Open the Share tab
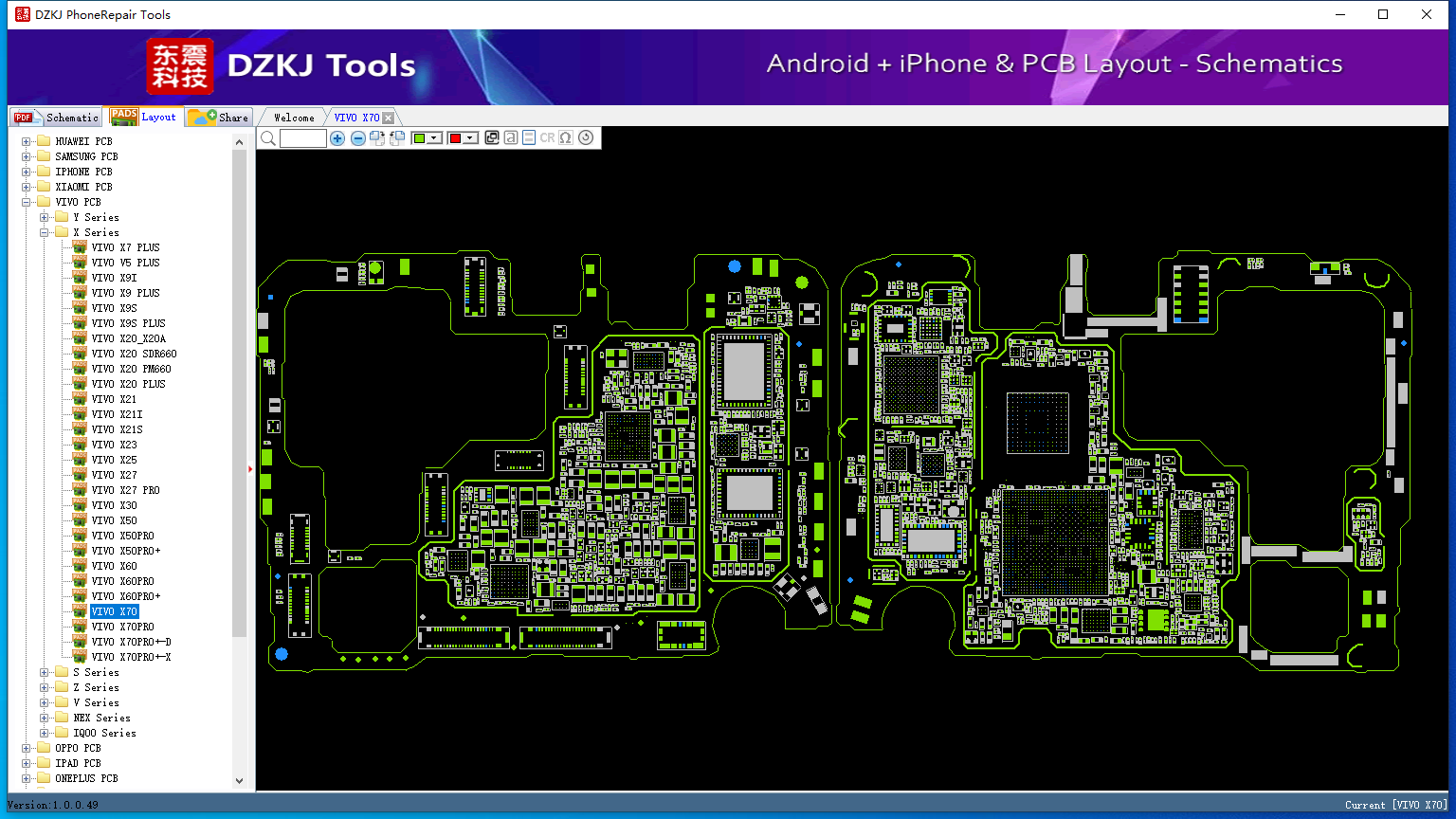This screenshot has width=1456, height=819. [x=218, y=117]
